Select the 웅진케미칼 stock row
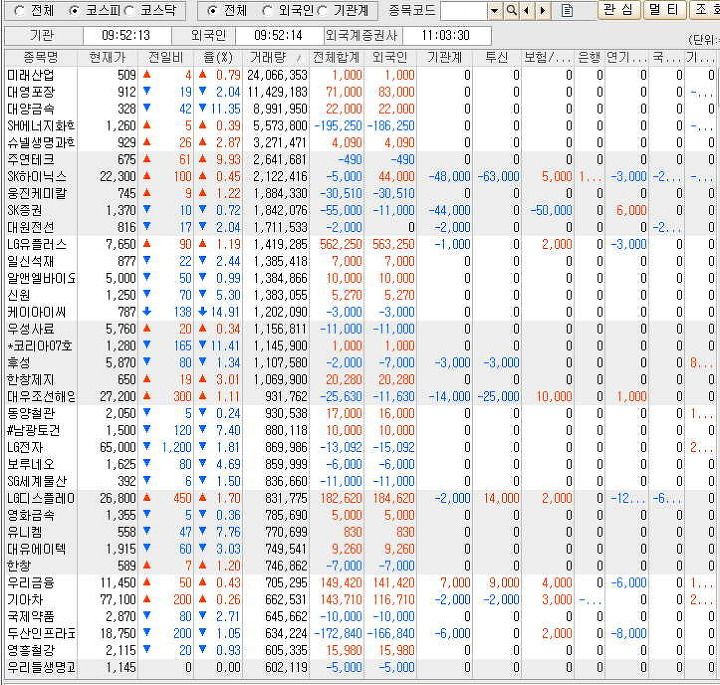This screenshot has width=720, height=685. (x=360, y=193)
